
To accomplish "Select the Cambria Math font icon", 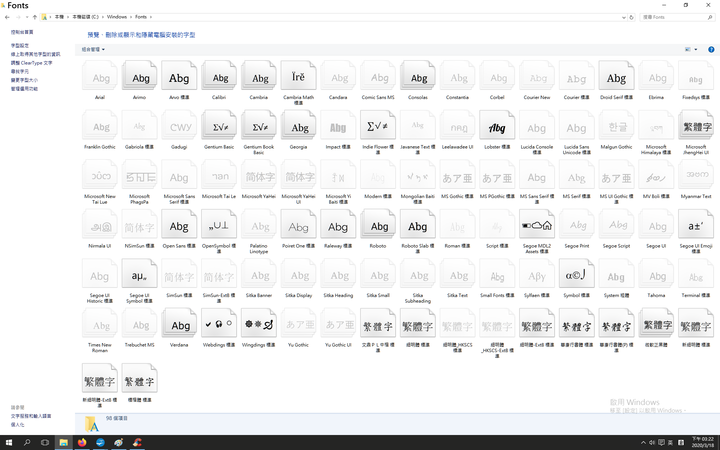I will click(x=298, y=76).
